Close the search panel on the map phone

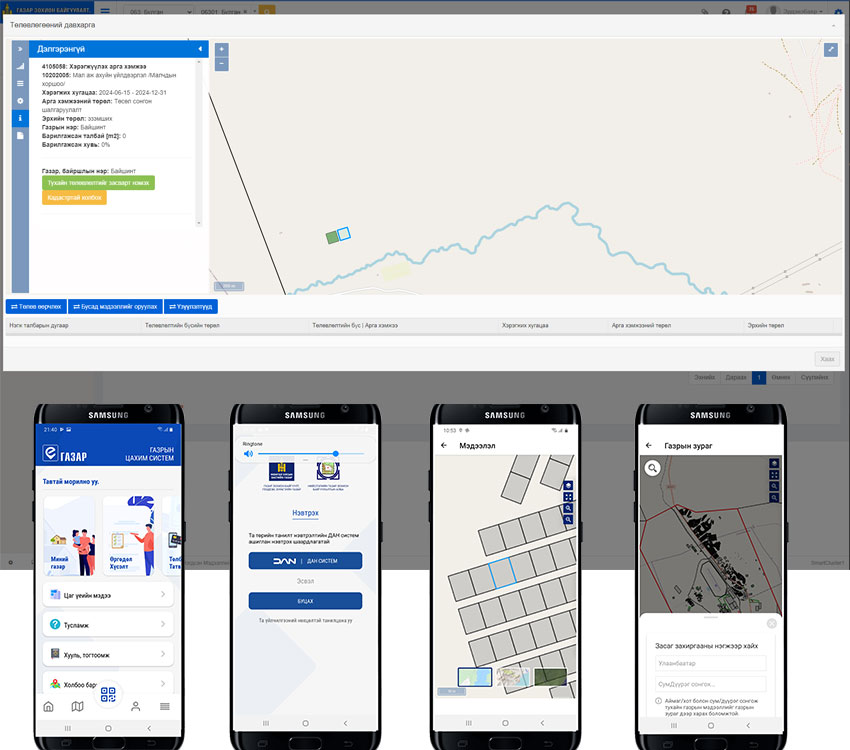coord(771,623)
